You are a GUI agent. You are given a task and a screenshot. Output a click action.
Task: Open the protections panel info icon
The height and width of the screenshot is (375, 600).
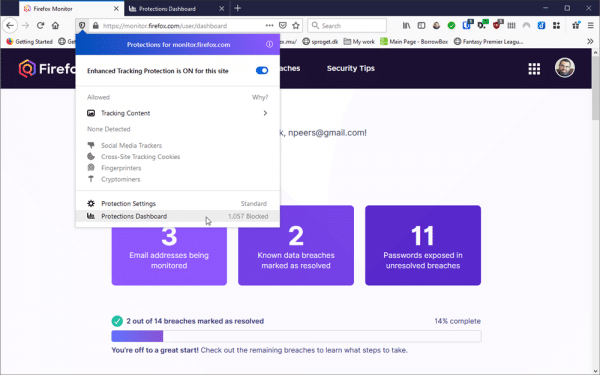pyautogui.click(x=269, y=44)
